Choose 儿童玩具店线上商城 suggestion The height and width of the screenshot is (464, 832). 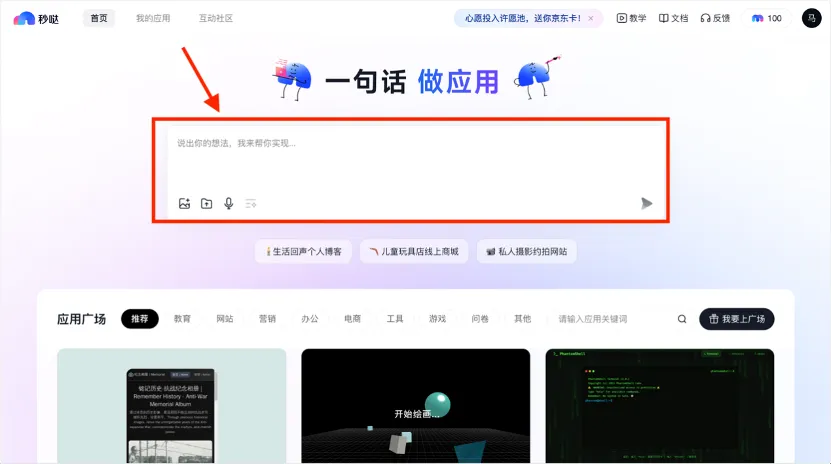[414, 252]
